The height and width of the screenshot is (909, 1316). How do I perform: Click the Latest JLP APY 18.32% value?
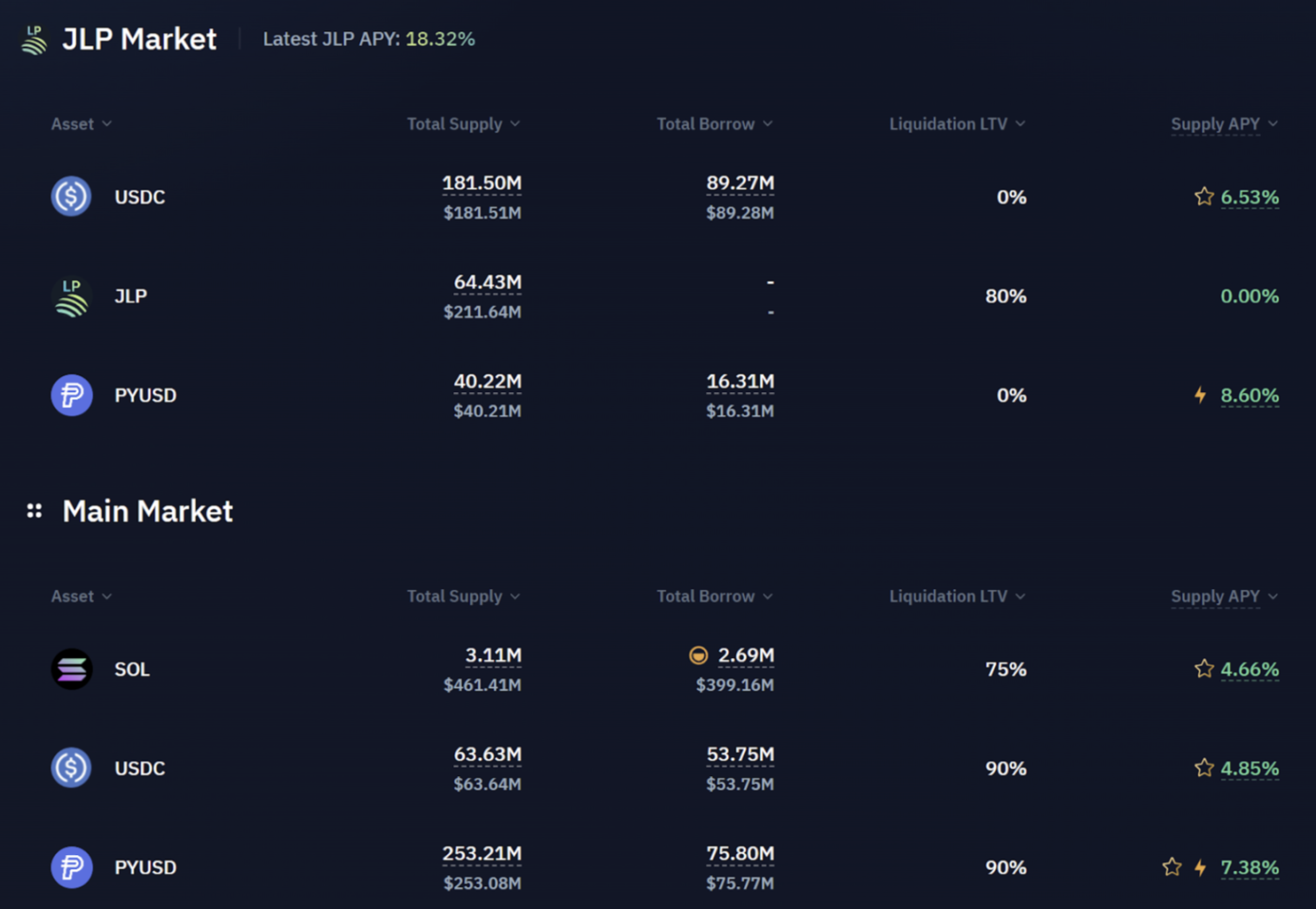(x=440, y=39)
